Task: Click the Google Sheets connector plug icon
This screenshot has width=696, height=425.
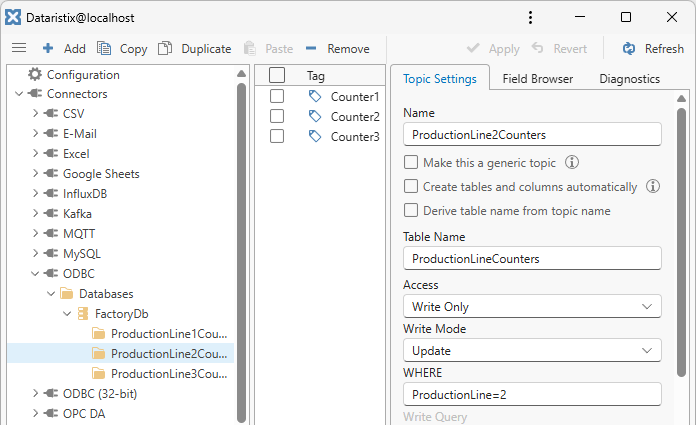Action: 51,173
